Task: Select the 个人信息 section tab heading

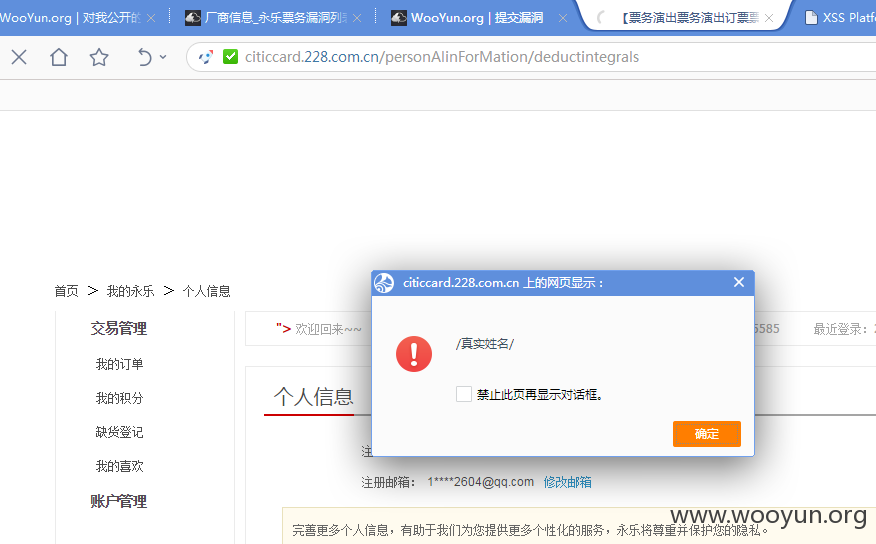Action: pyautogui.click(x=313, y=397)
